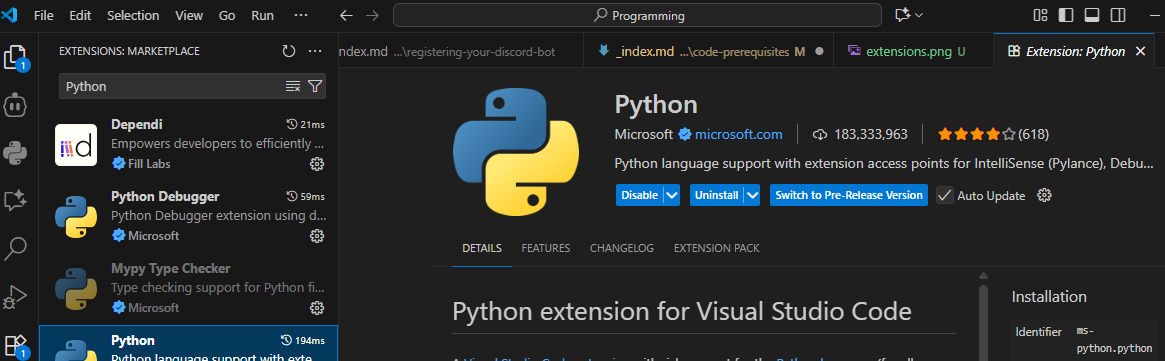Image resolution: width=1165 pixels, height=361 pixels.
Task: Open the Copilot chat dropdown chevron
Action: point(919,15)
